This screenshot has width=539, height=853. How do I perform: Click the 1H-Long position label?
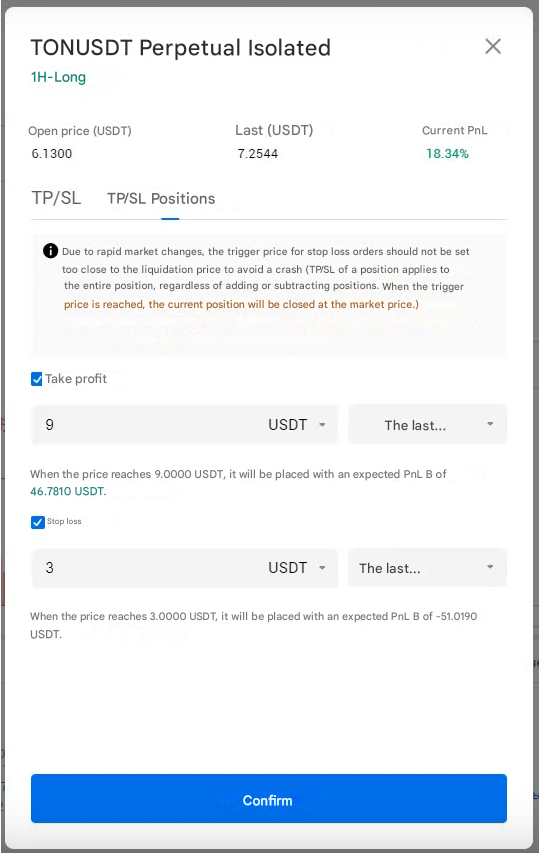[58, 77]
